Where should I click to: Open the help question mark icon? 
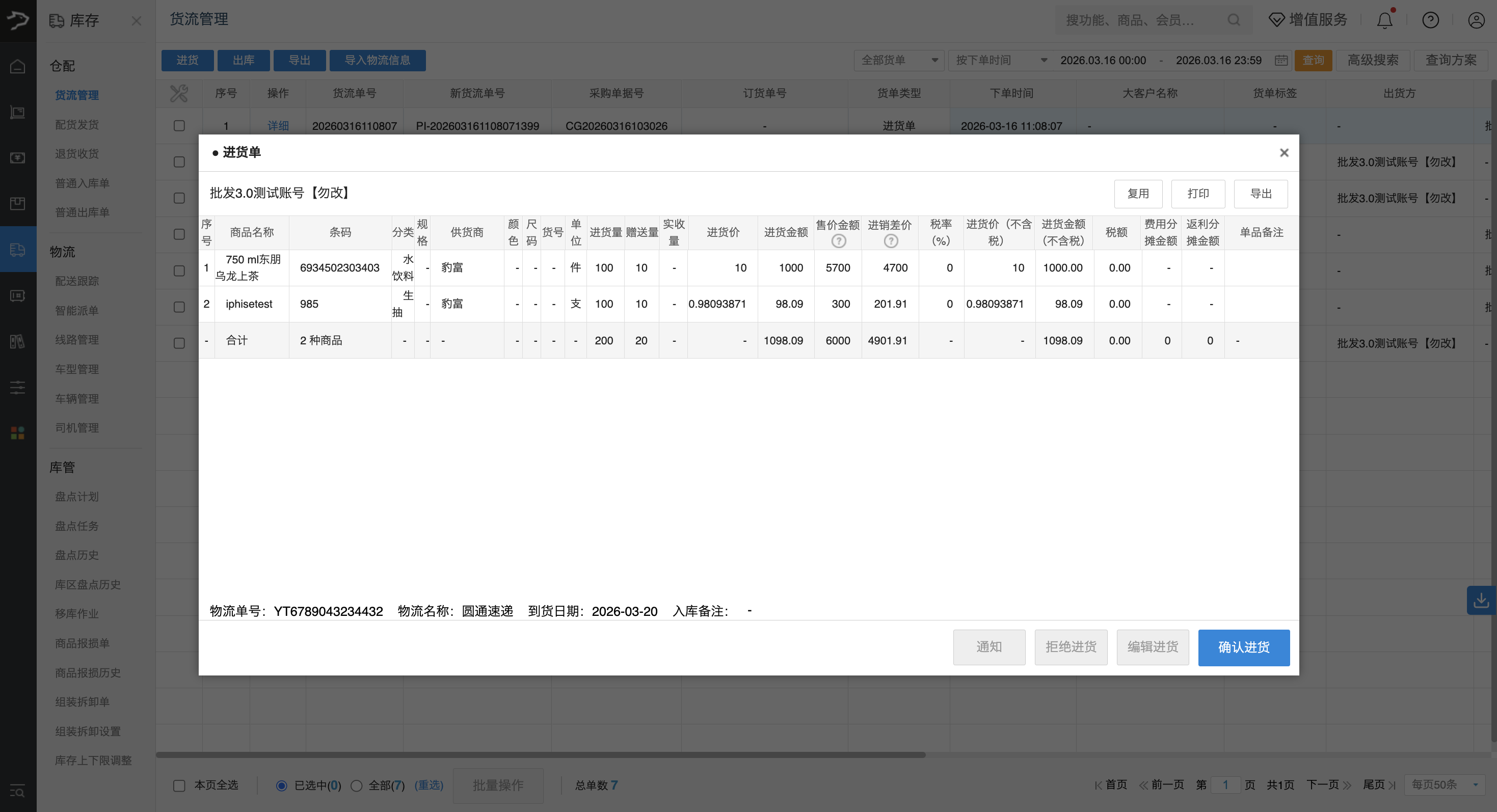pyautogui.click(x=1430, y=20)
